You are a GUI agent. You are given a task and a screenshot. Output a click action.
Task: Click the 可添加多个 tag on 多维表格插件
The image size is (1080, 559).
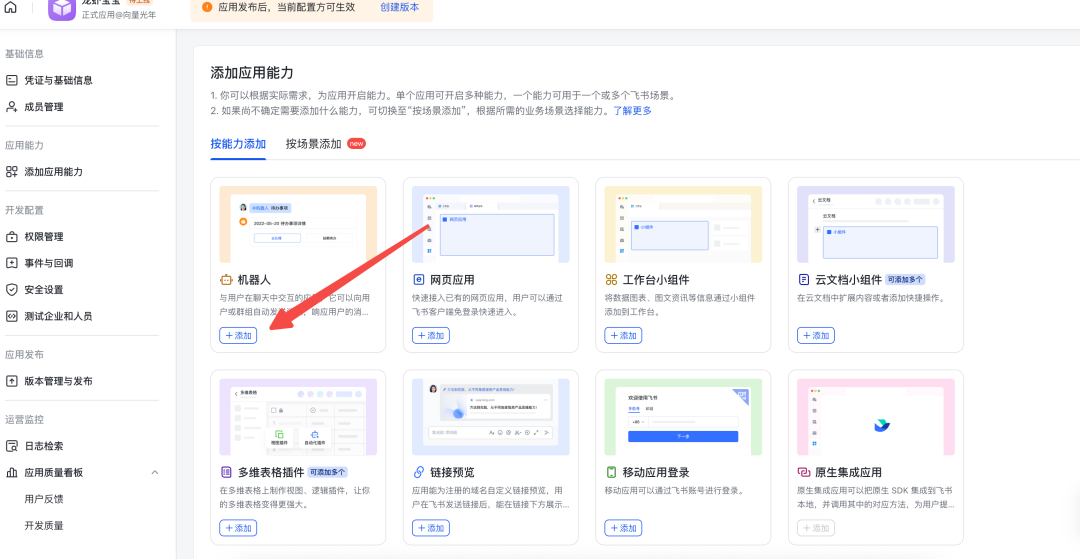[x=327, y=472]
